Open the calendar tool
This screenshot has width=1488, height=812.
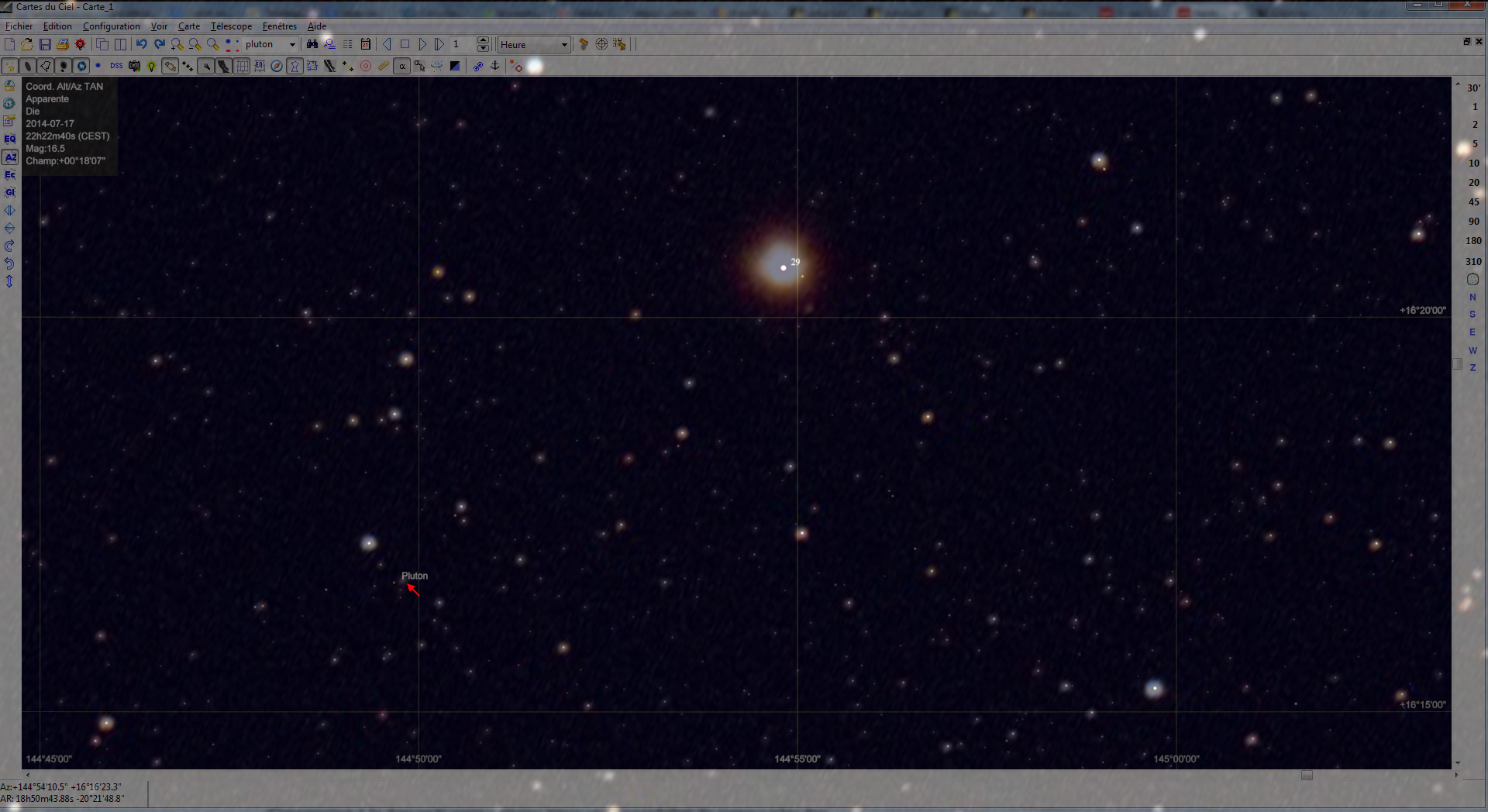click(364, 44)
